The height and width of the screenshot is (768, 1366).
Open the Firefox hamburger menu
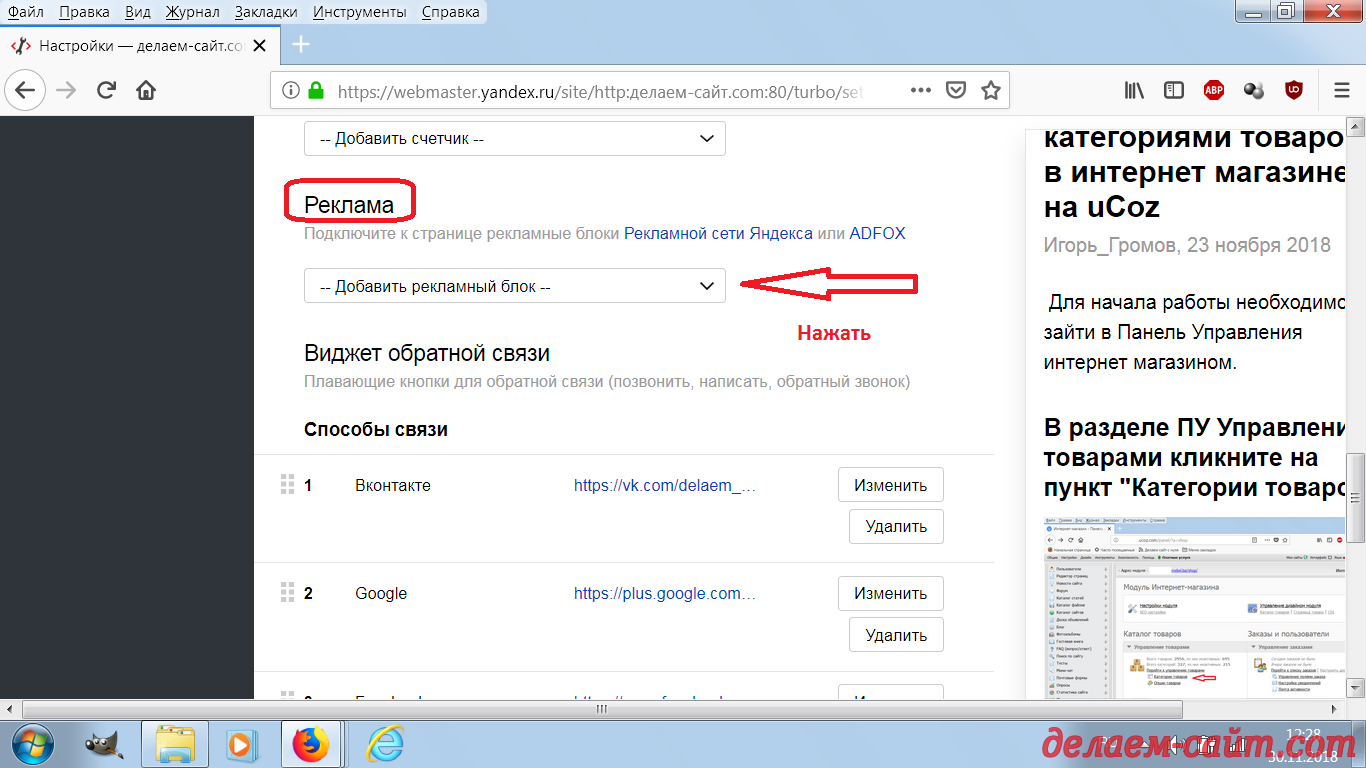coord(1342,90)
